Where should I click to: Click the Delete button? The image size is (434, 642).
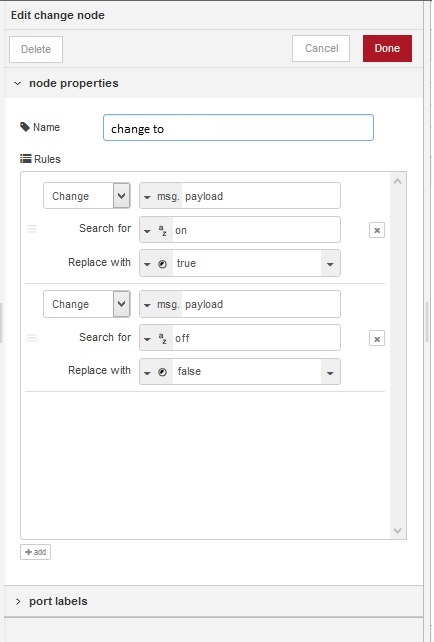tap(36, 49)
